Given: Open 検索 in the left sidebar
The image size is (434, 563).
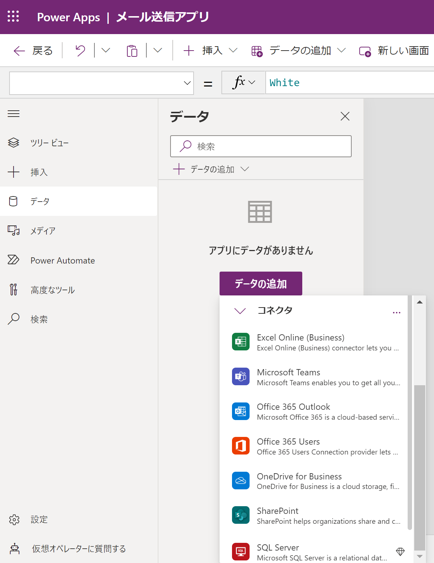Looking at the screenshot, I should tap(79, 319).
